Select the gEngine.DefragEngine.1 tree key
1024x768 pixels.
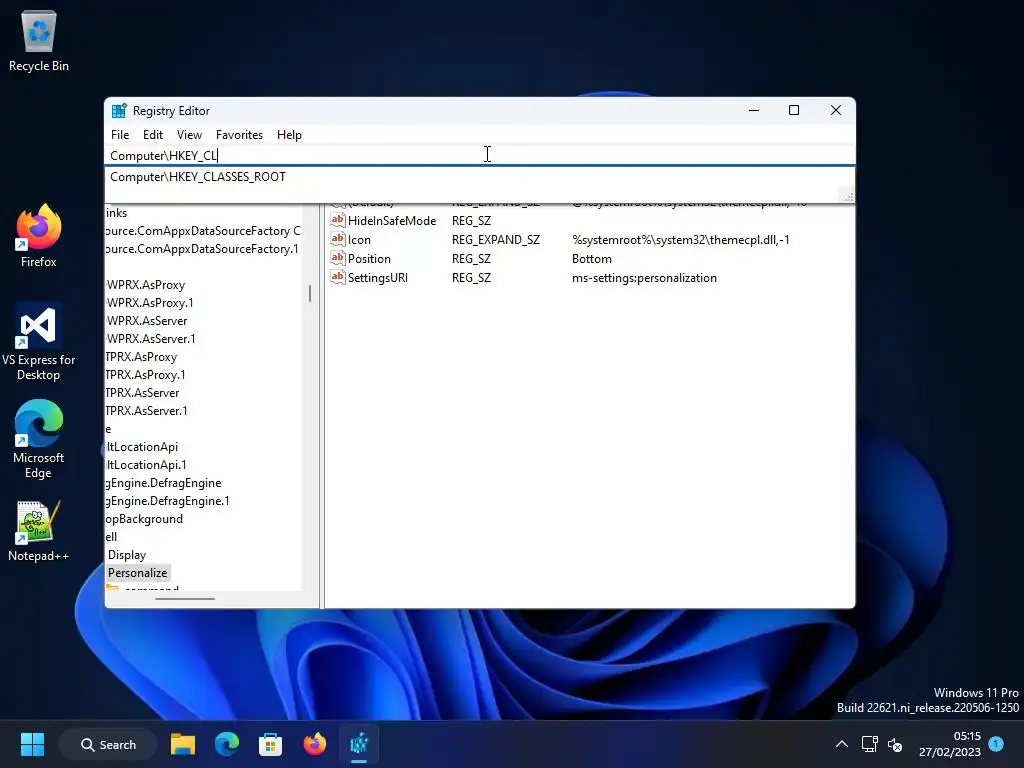click(167, 501)
